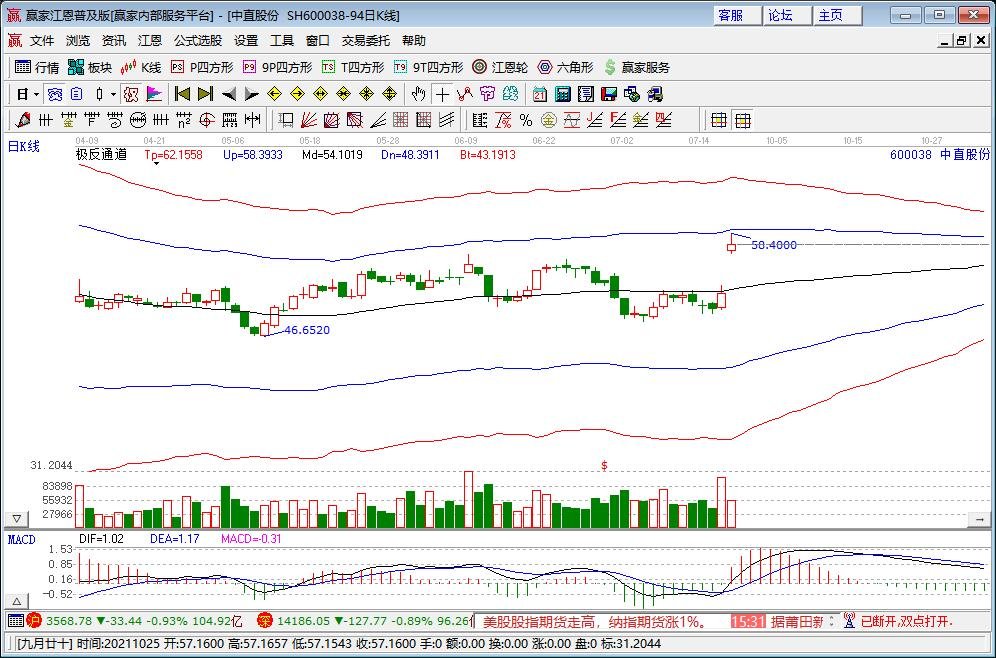Open the 窗口 menu

pos(318,41)
